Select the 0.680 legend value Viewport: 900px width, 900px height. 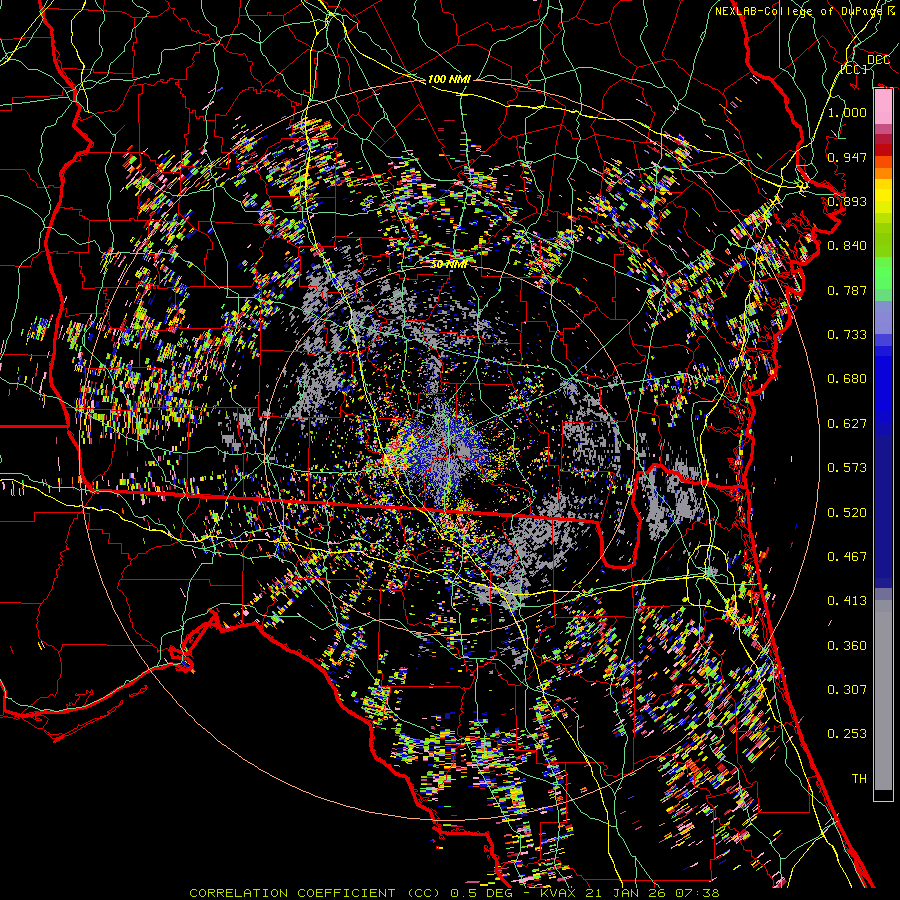tap(847, 379)
